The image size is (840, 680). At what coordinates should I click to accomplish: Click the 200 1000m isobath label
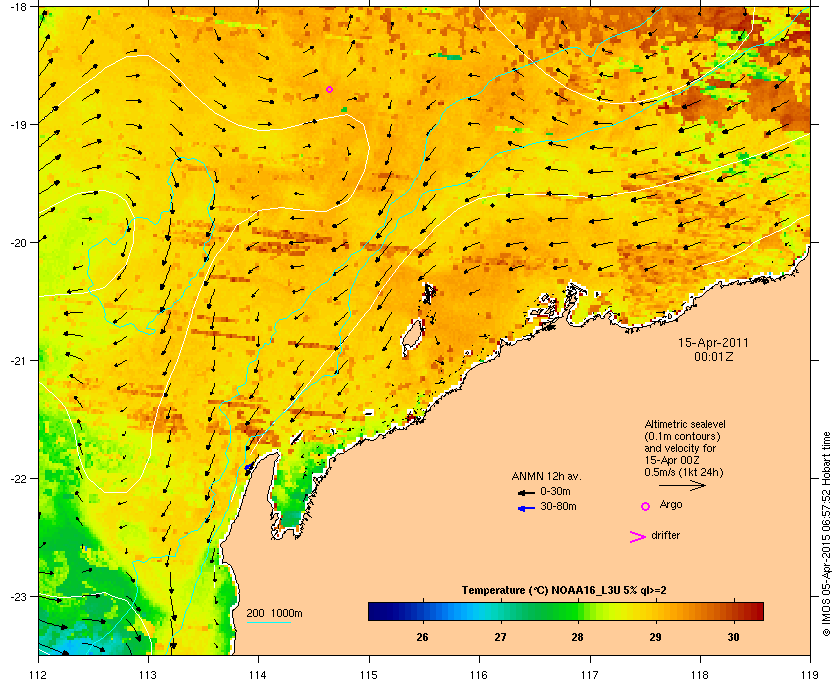[x=274, y=613]
